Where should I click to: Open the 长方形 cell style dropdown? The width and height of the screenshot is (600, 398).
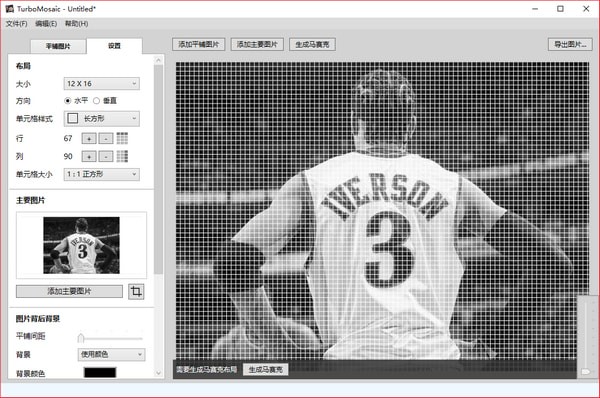pyautogui.click(x=101, y=119)
